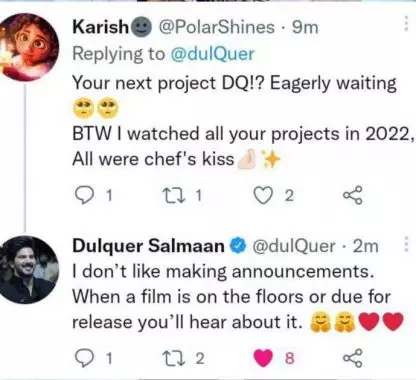
Task: Unlike Dulquer Salmaan's tweet with pink heart
Action: [263, 358]
